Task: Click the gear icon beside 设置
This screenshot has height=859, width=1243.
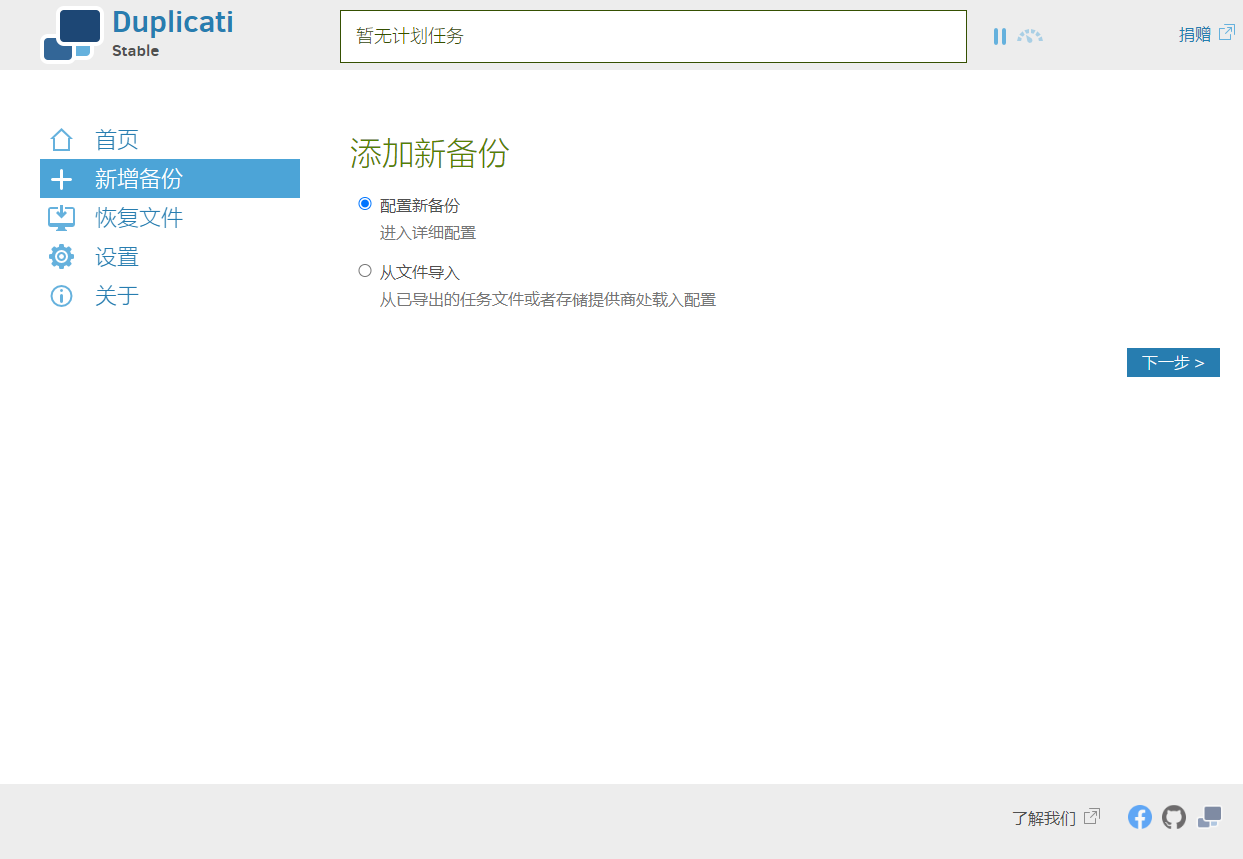Action: point(62,257)
